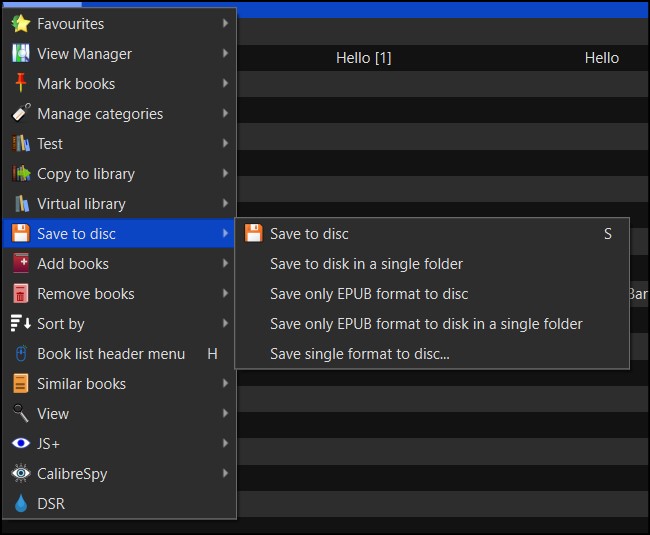Expand the Similar books submenu arrow
Viewport: 650px width, 535px height.
(x=226, y=384)
